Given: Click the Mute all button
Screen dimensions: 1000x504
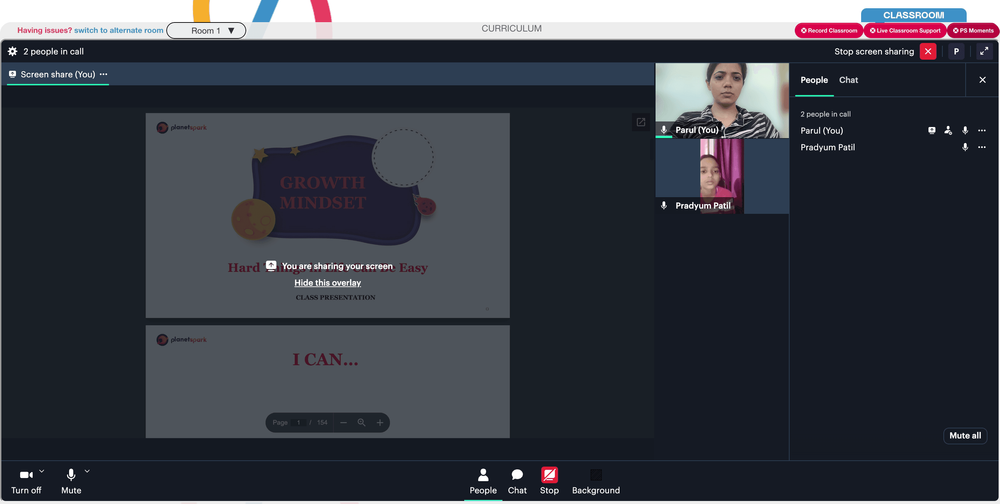Looking at the screenshot, I should point(965,436).
